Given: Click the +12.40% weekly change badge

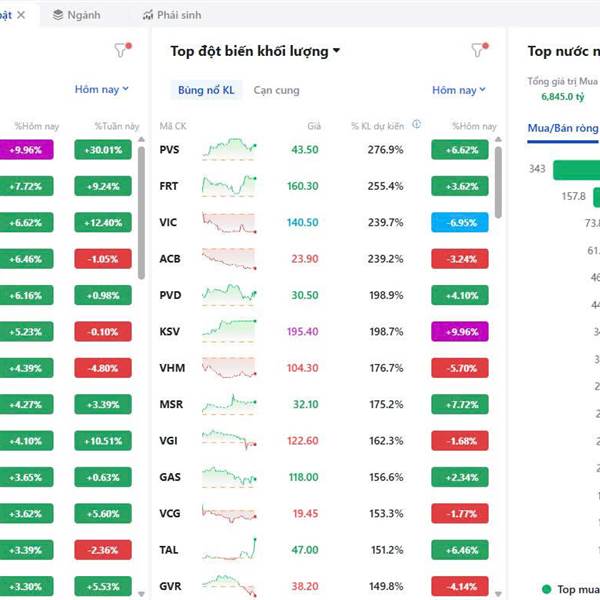Looking at the screenshot, I should 103,222.
